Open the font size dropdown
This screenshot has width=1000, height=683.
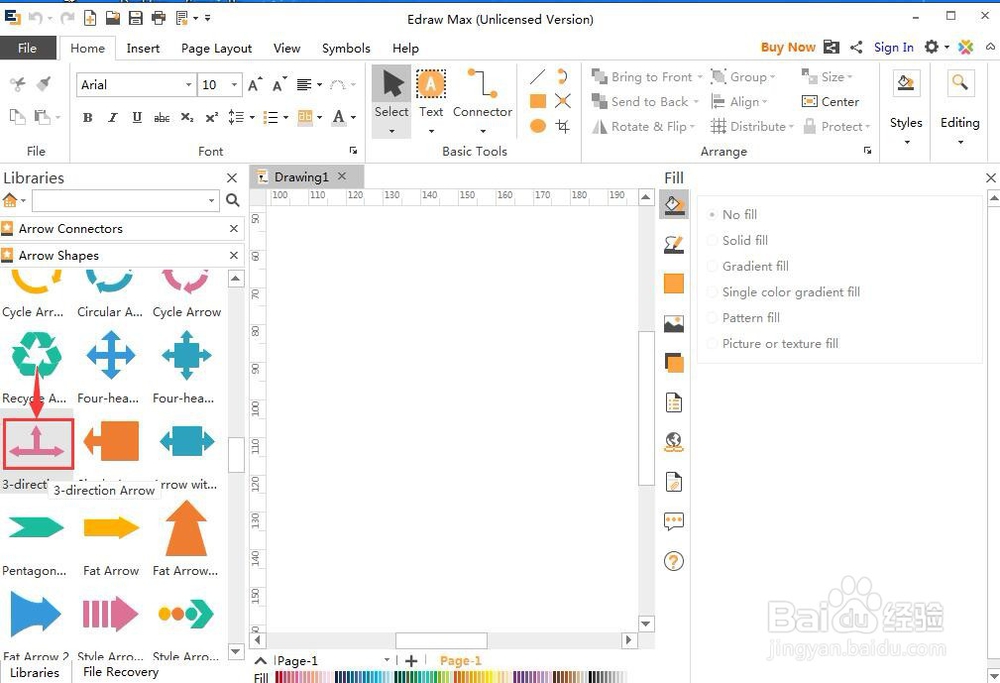click(x=234, y=85)
